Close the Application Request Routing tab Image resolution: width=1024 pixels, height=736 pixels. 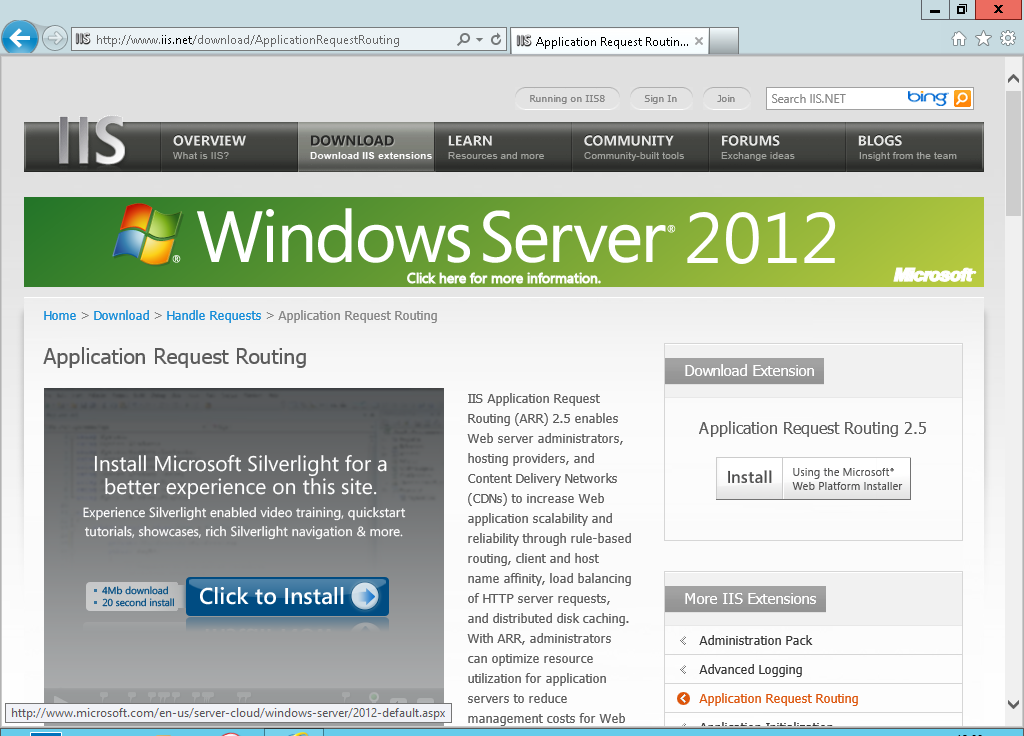tap(699, 42)
